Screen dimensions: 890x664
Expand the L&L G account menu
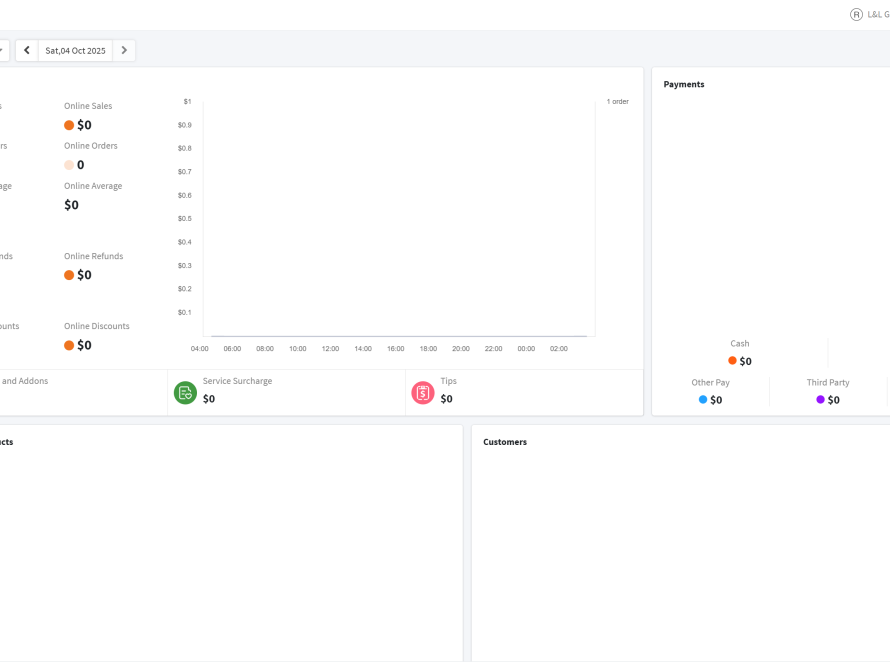[878, 15]
